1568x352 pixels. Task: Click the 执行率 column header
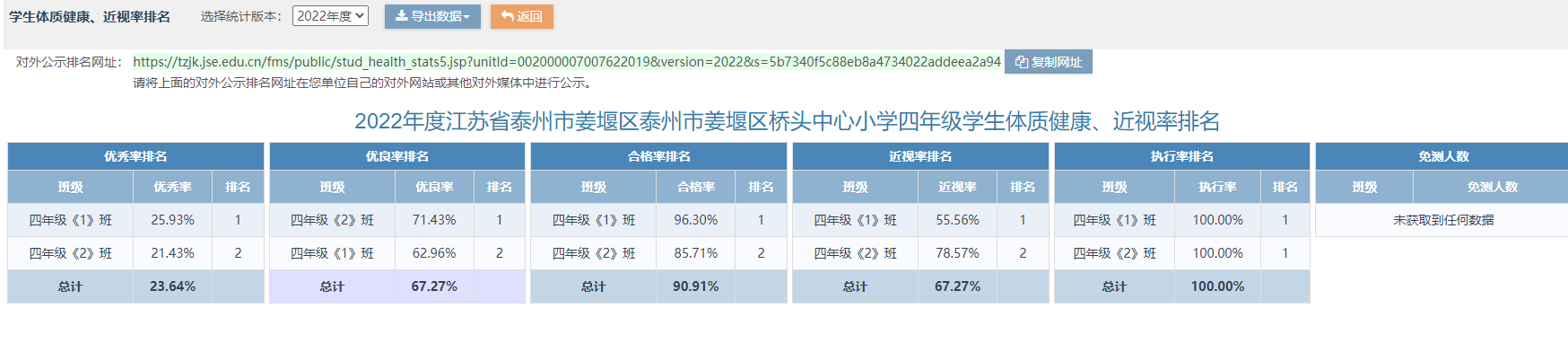[1217, 187]
